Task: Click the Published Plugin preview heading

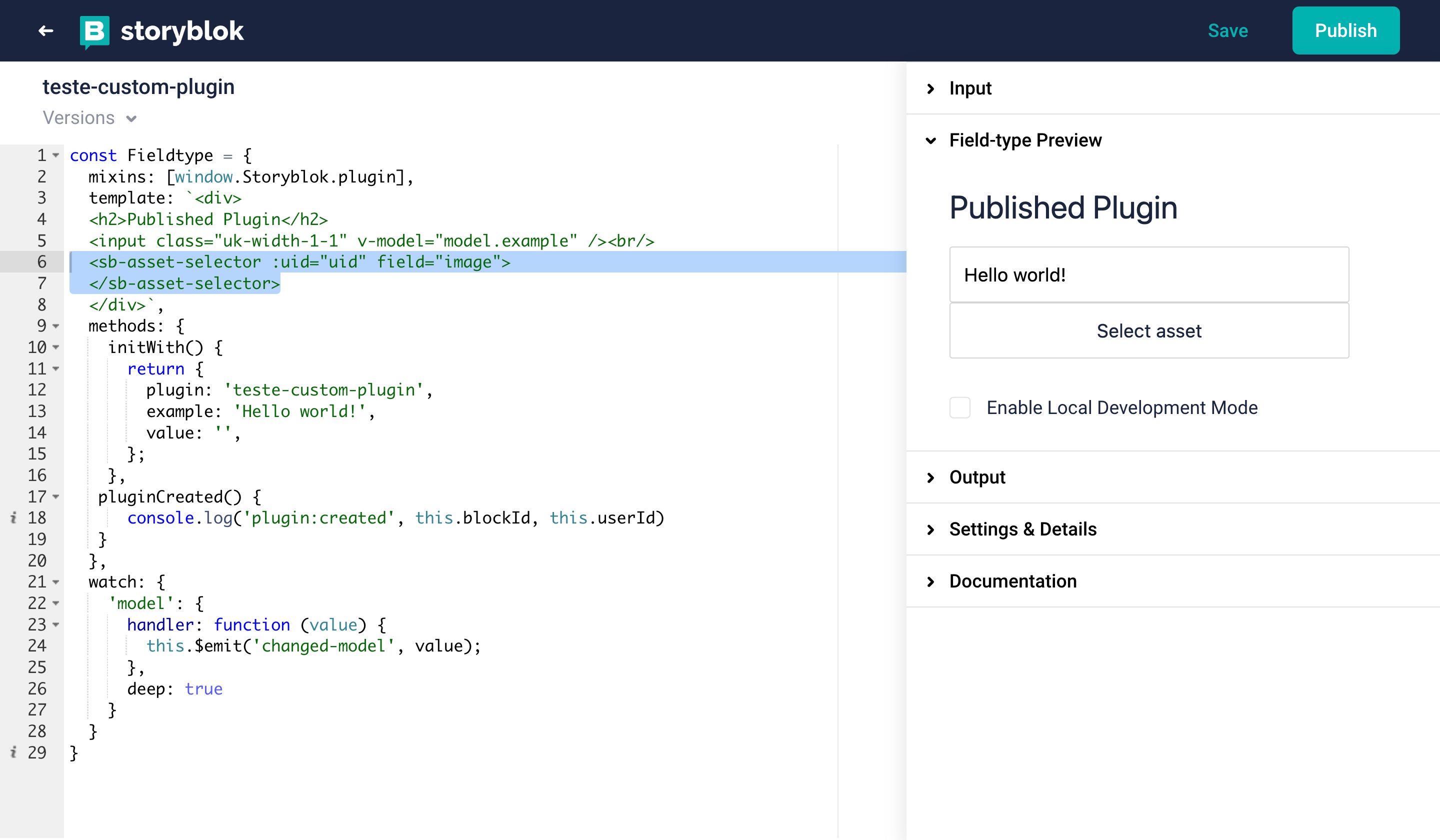Action: [x=1063, y=207]
